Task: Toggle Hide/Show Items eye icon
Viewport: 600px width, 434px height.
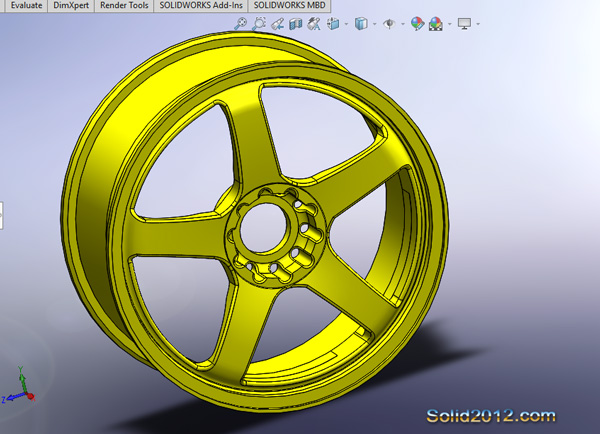Action: click(389, 24)
